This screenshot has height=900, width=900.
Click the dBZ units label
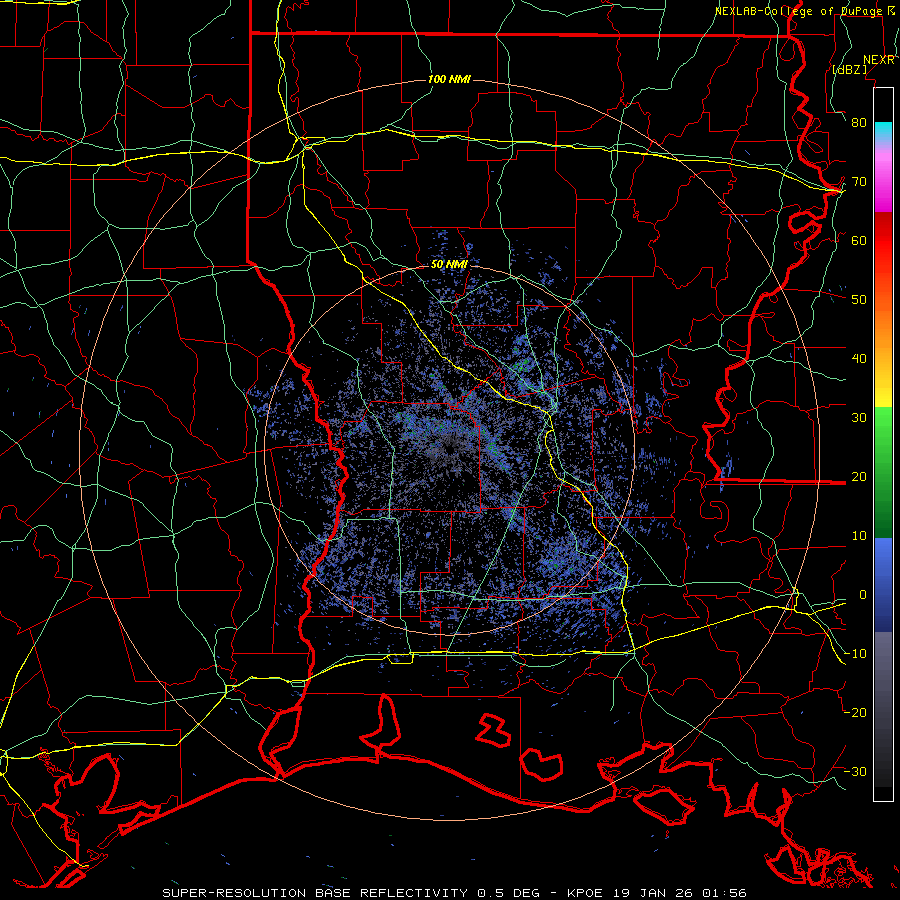pos(849,69)
